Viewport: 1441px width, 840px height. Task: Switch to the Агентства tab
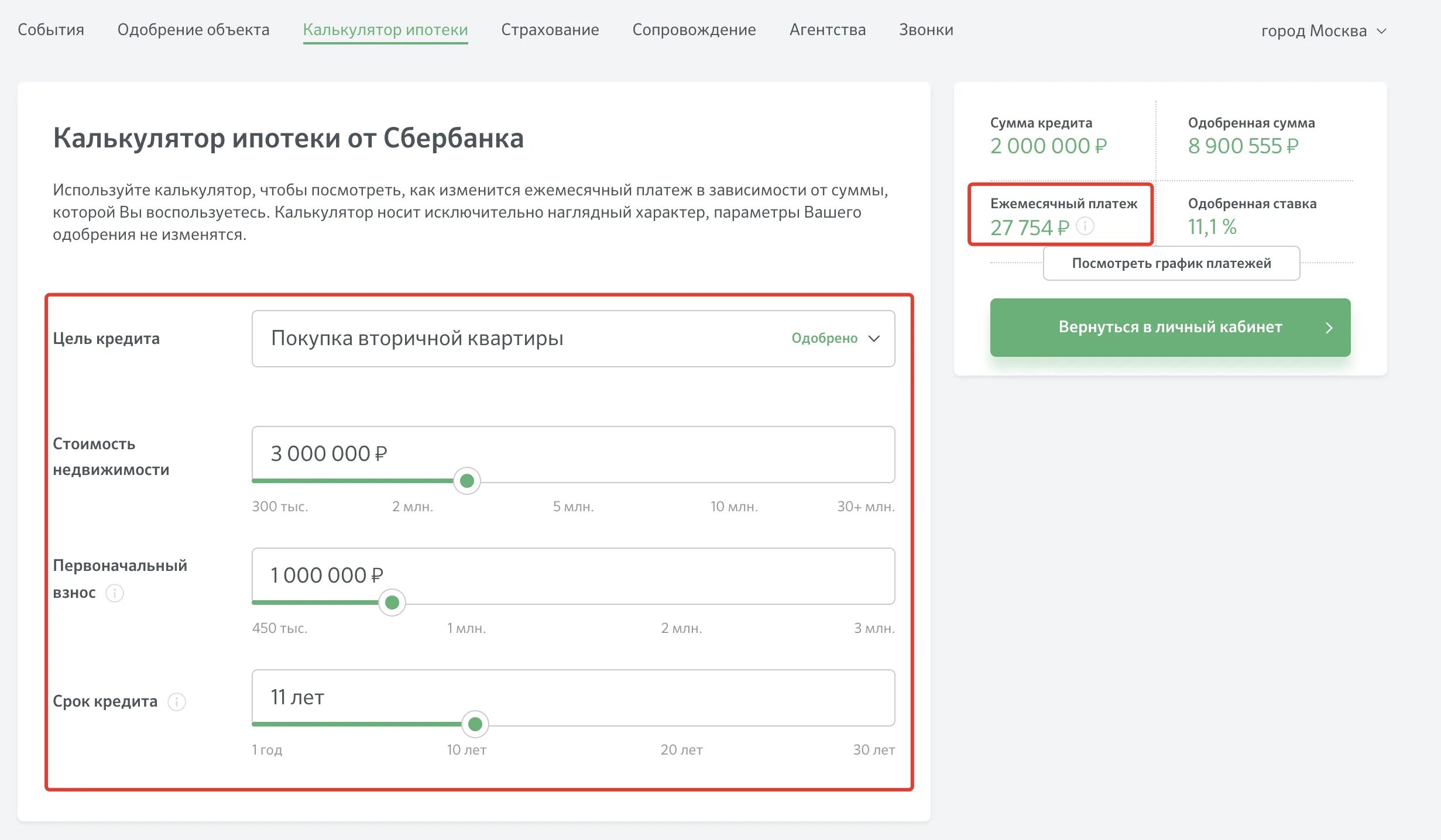tap(828, 29)
